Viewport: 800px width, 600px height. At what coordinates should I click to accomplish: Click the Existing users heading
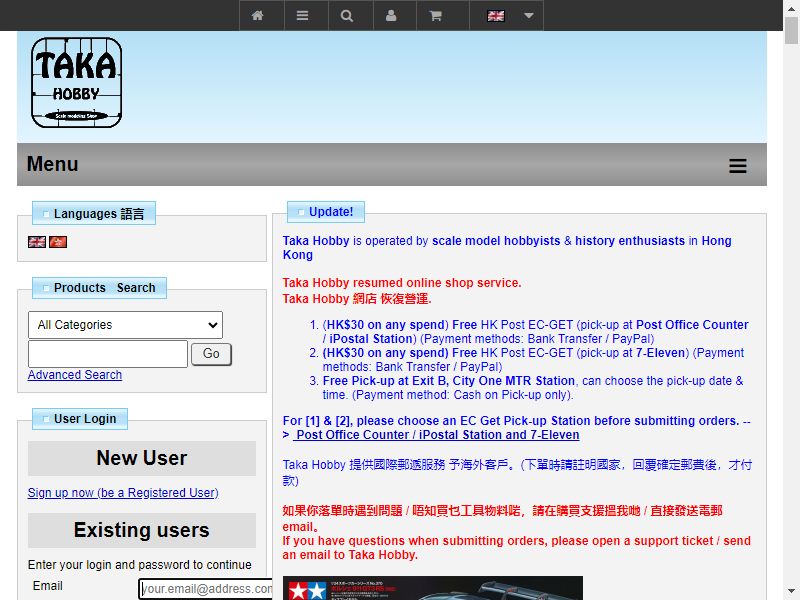(x=142, y=530)
